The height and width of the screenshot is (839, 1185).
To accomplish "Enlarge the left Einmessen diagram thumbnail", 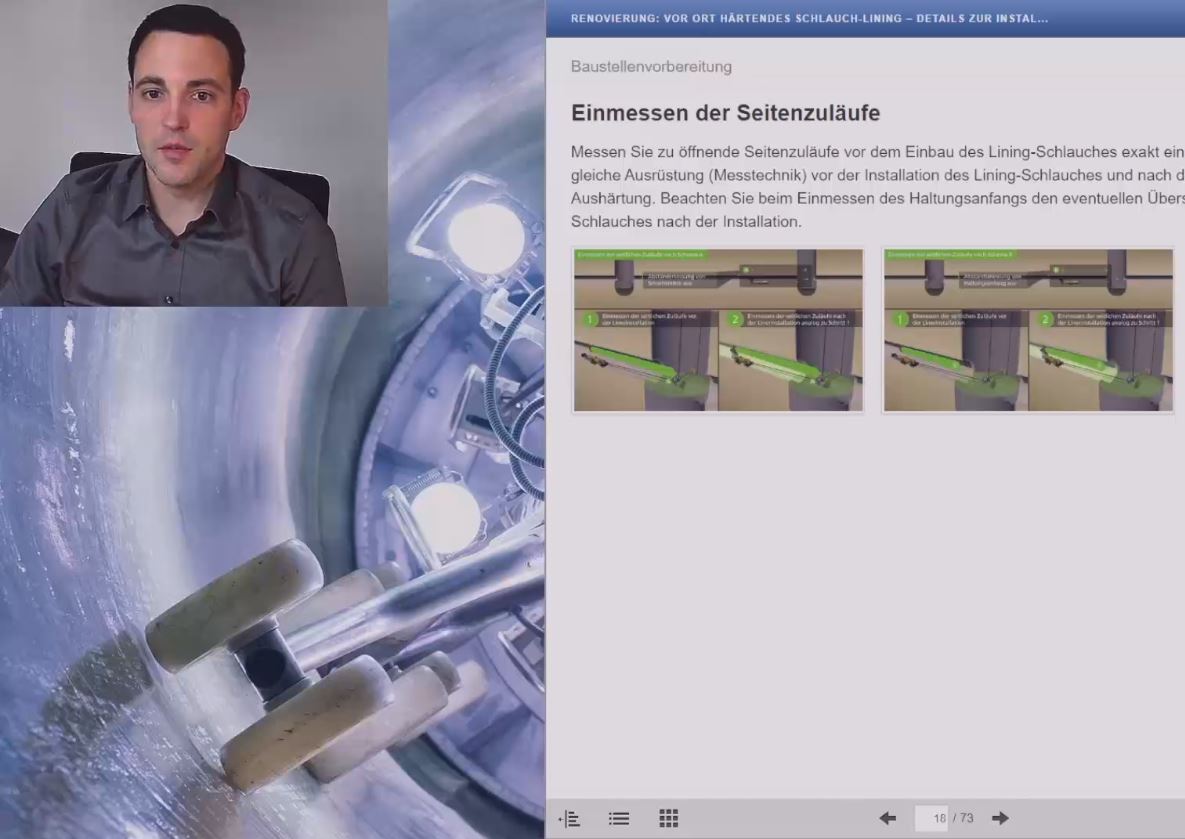I will pos(718,330).
